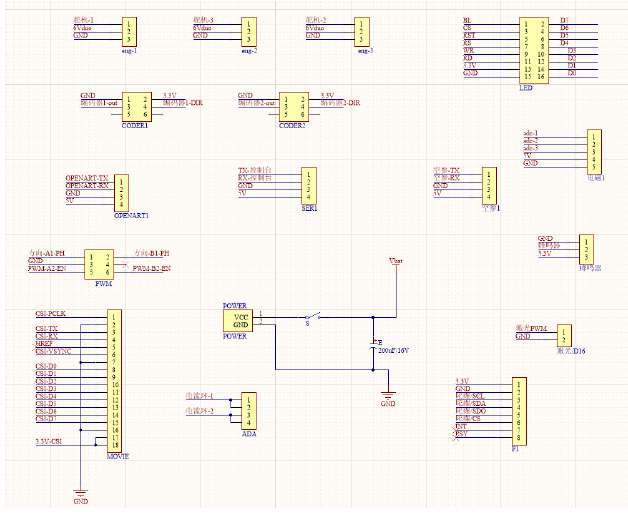Click the switch S symbol

312,316
